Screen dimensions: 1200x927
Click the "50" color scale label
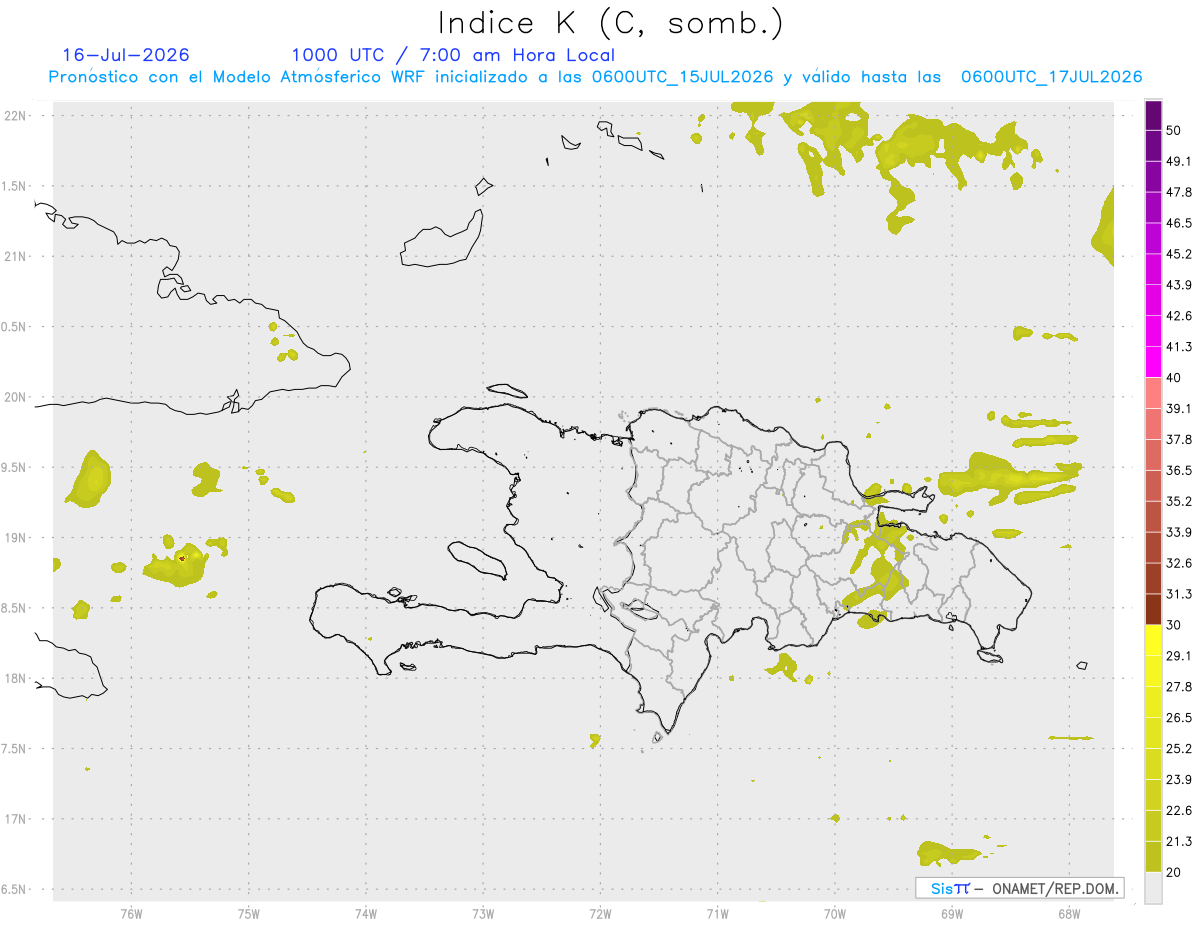click(1175, 131)
